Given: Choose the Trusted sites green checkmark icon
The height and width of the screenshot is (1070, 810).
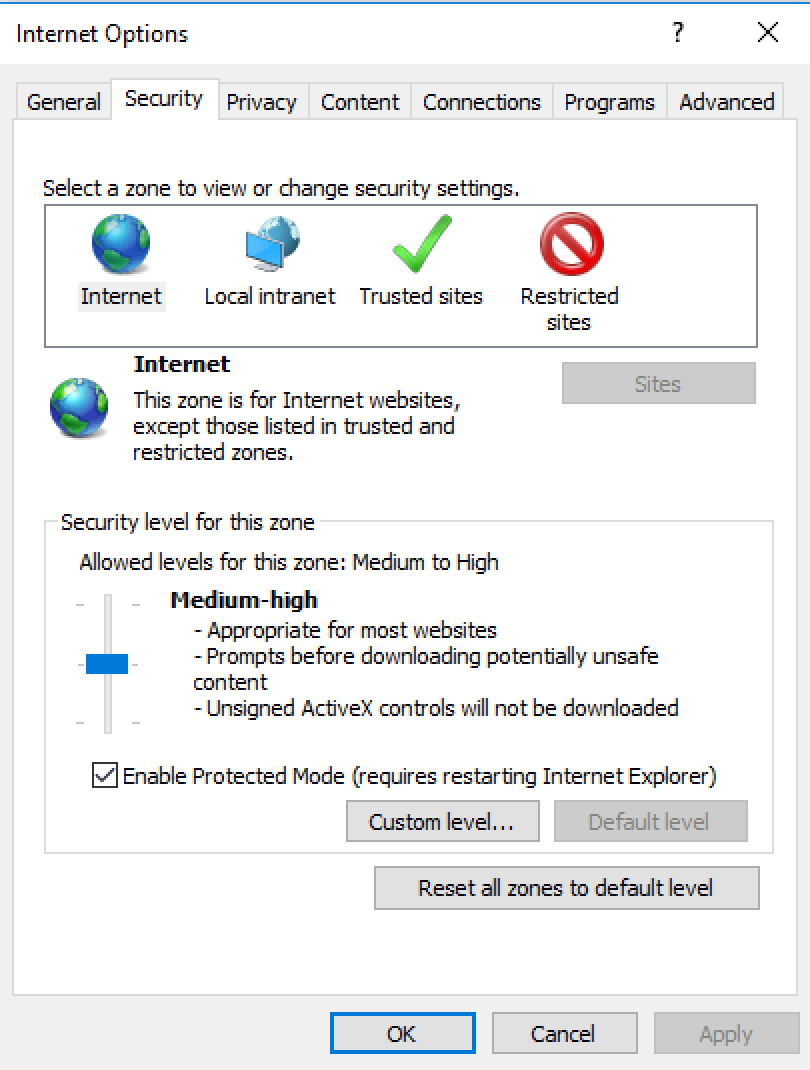Looking at the screenshot, I should tap(421, 245).
